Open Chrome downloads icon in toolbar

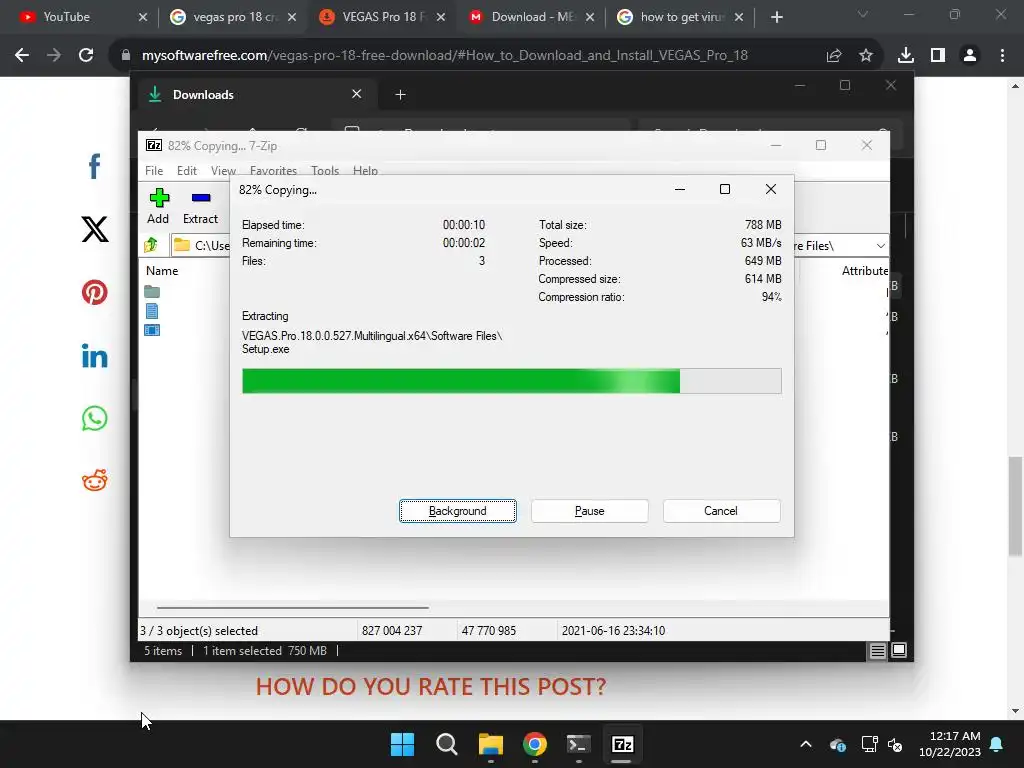tap(906, 56)
